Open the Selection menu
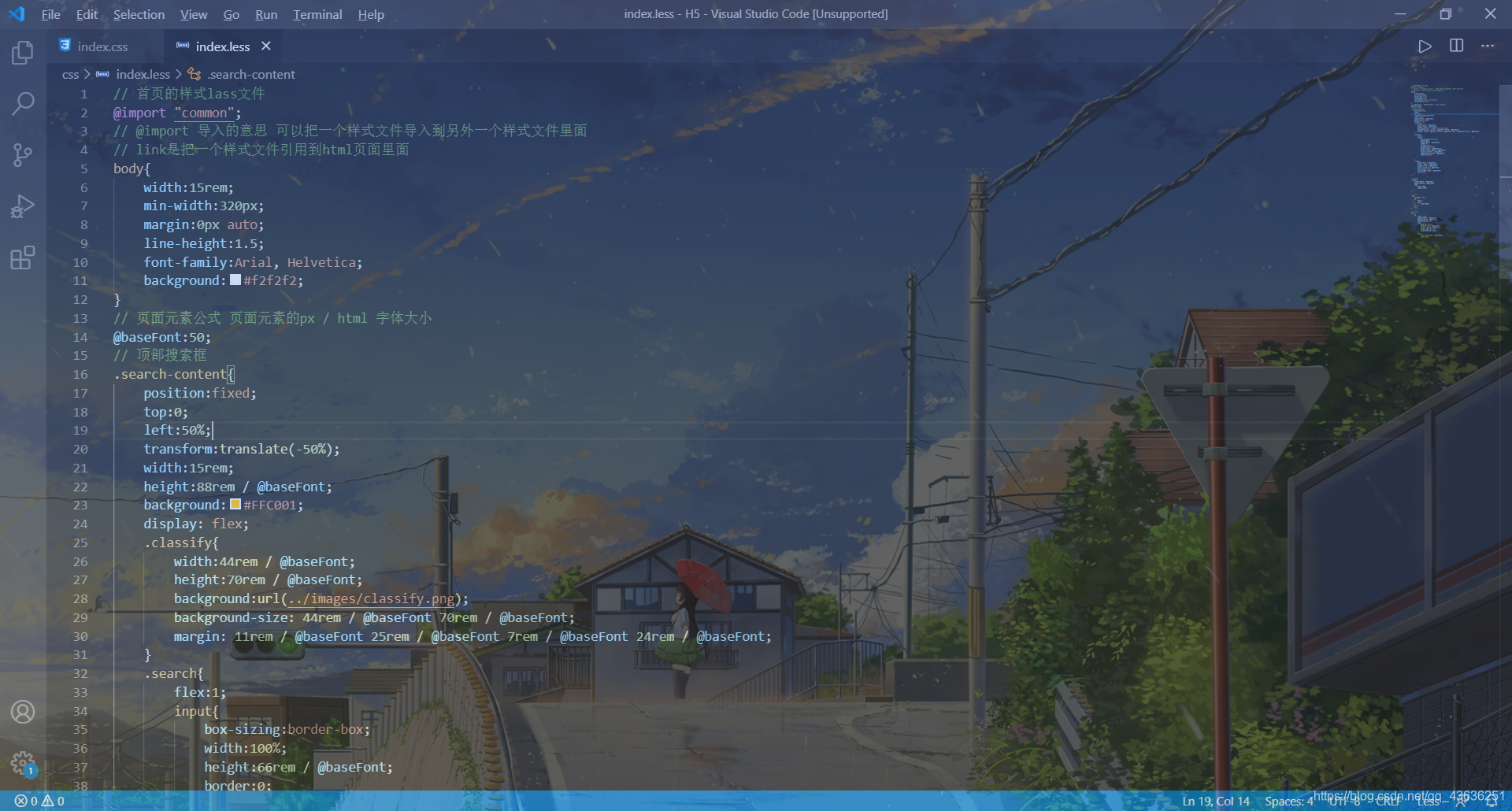 click(x=139, y=14)
